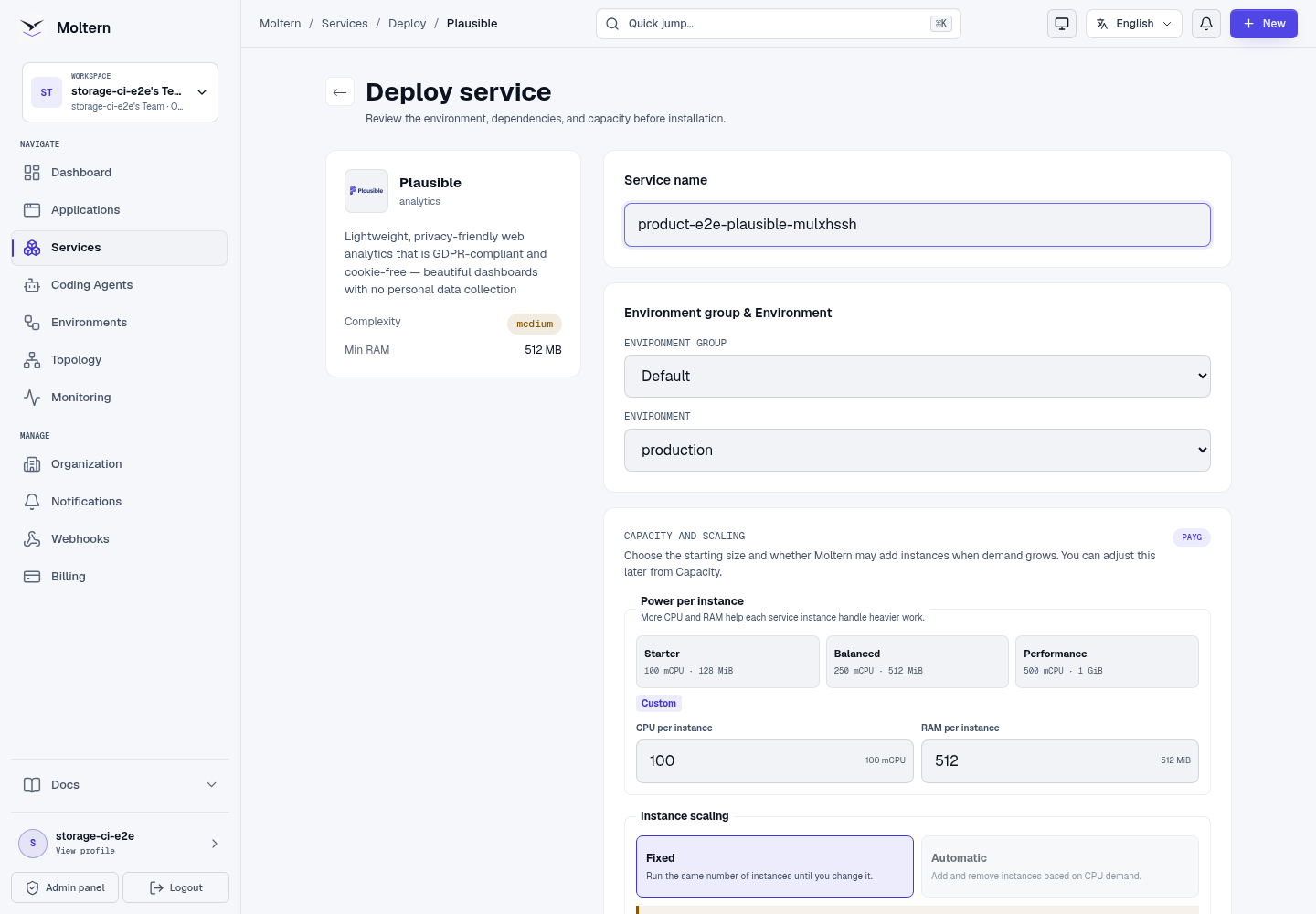Click the display theme monitor icon
The height and width of the screenshot is (914, 1316).
(x=1062, y=24)
